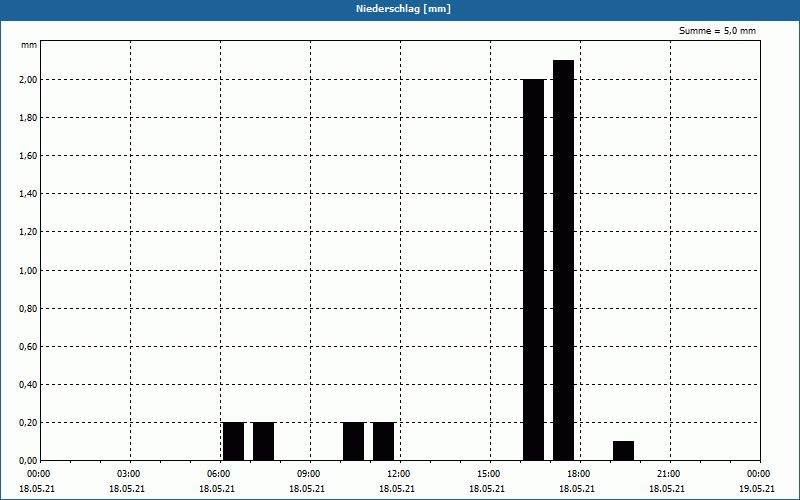Viewport: 800px width, 500px height.
Task: Click the 1,20 y-axis value
Action: (x=28, y=232)
